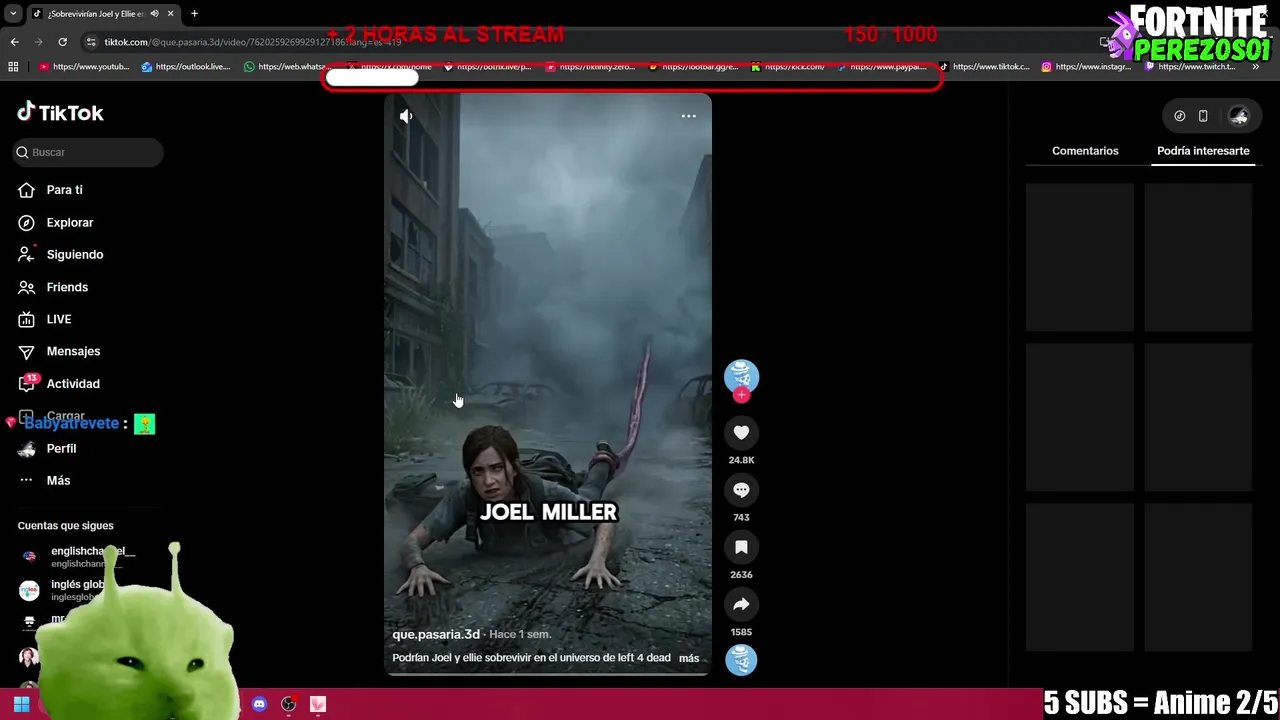This screenshot has height=720, width=1280.
Task: Save the video with the bookmark icon
Action: tap(741, 547)
